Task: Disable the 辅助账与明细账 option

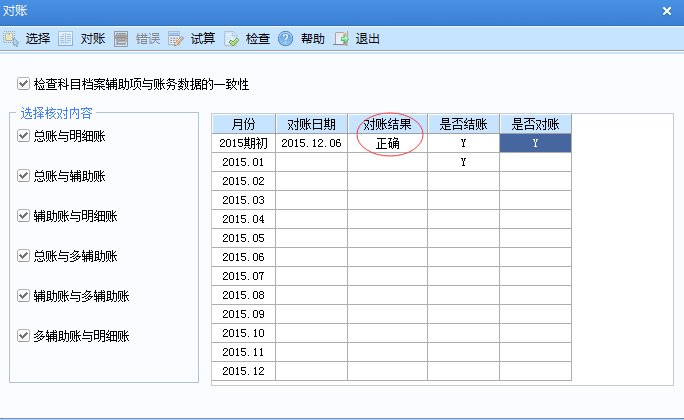Action: 24,216
